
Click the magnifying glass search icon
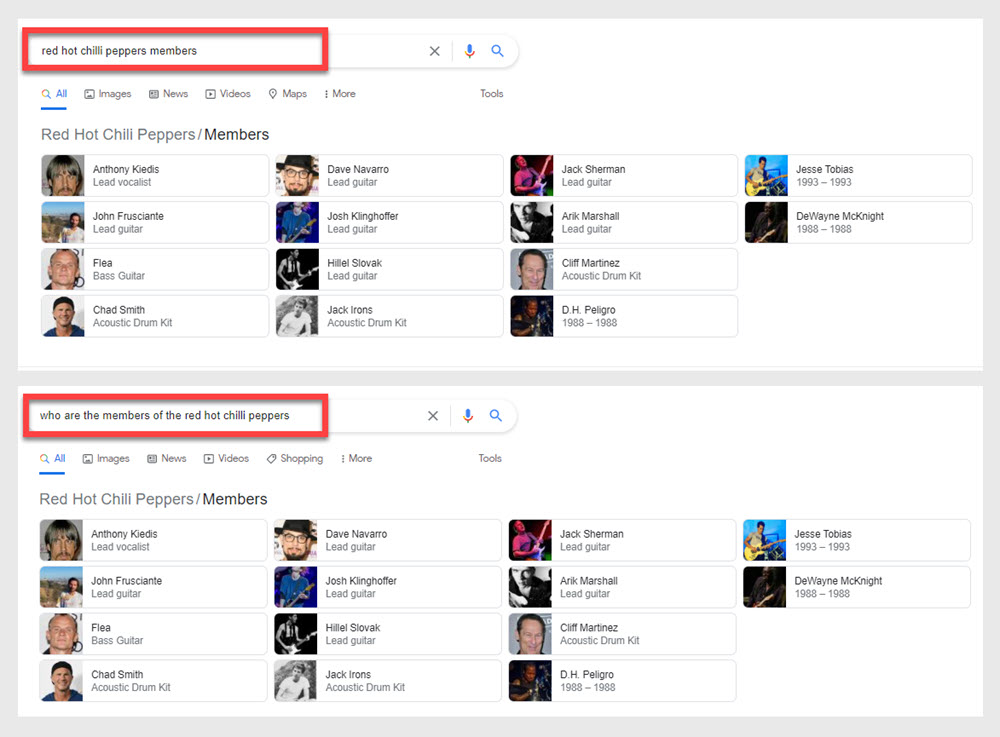pyautogui.click(x=499, y=51)
